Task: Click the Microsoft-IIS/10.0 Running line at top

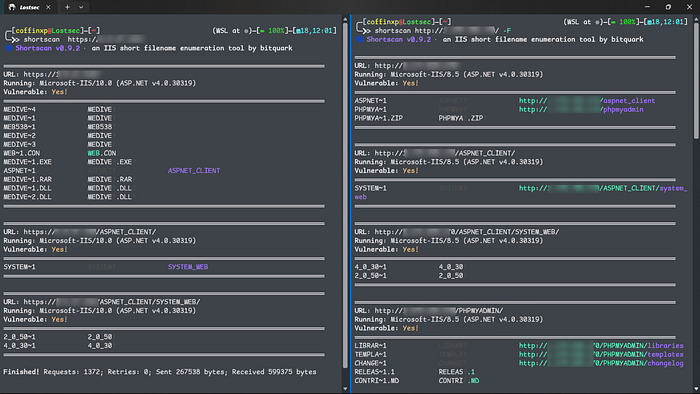Action: [x=100, y=83]
